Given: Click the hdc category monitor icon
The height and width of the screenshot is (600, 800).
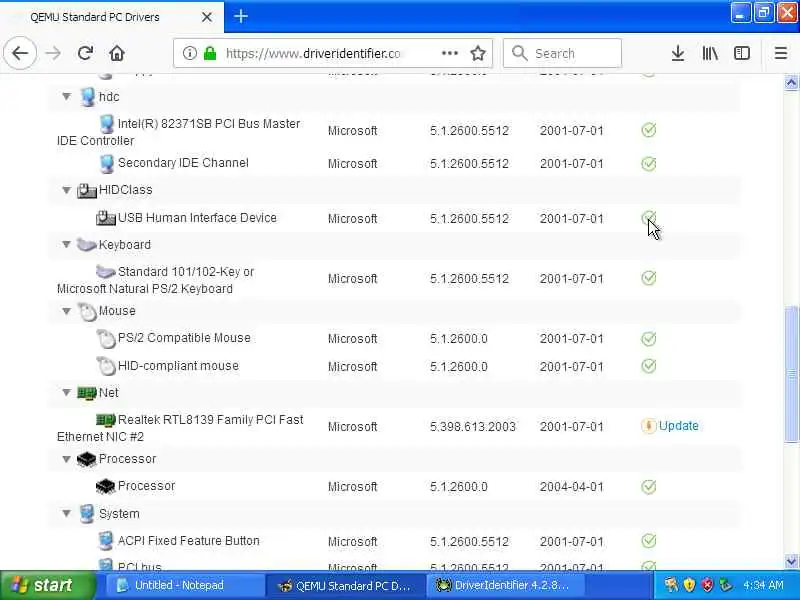Looking at the screenshot, I should pos(87,97).
